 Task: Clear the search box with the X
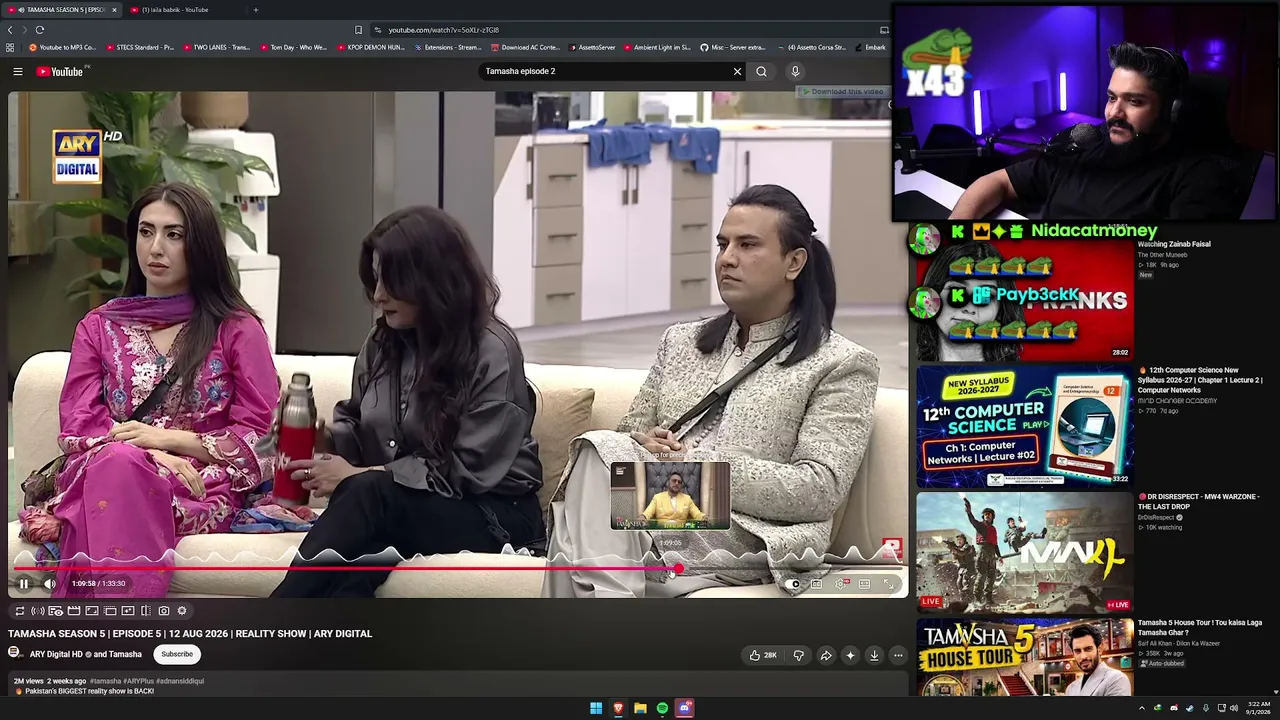click(737, 71)
